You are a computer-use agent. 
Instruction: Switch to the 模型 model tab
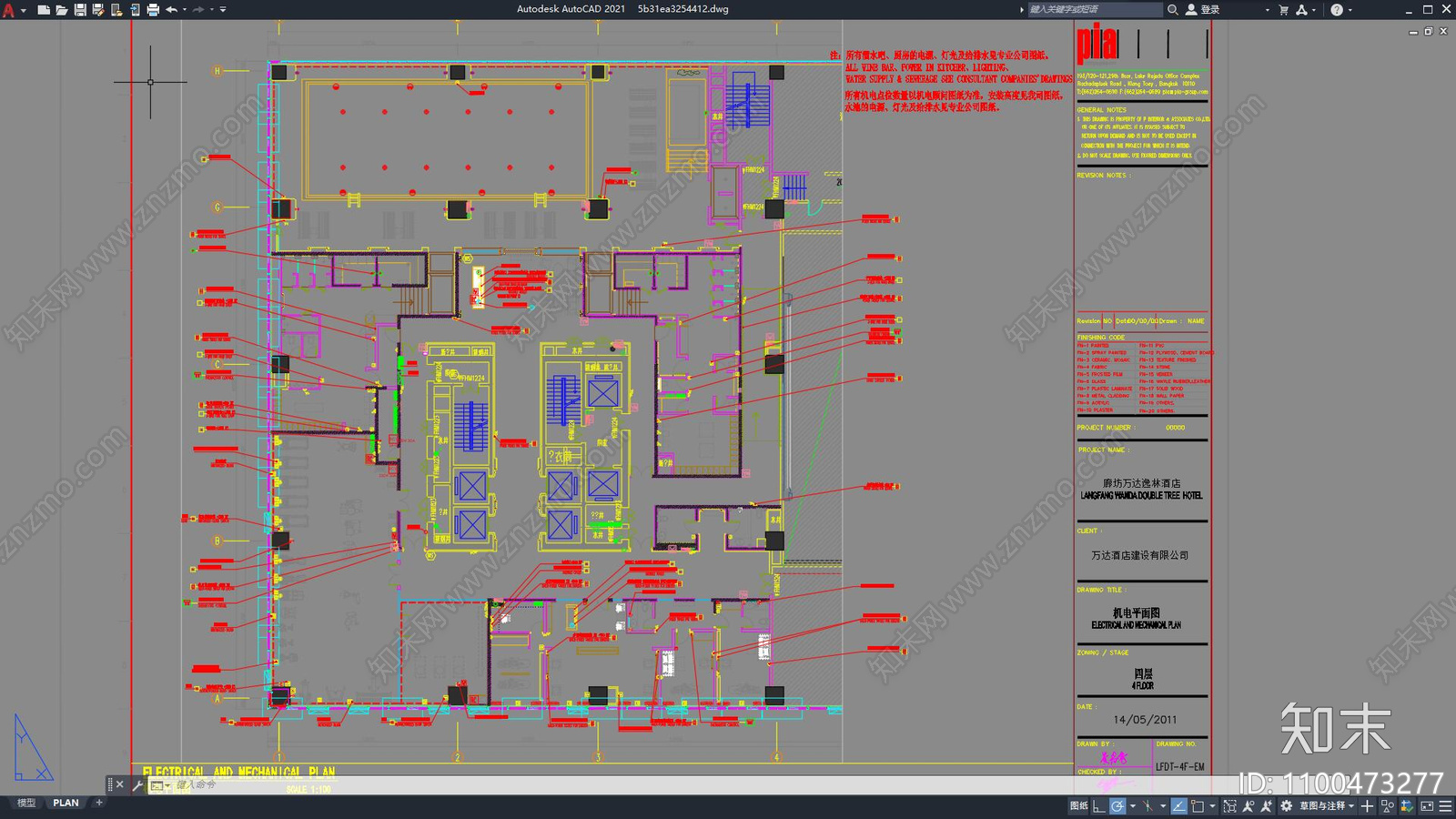click(x=26, y=803)
